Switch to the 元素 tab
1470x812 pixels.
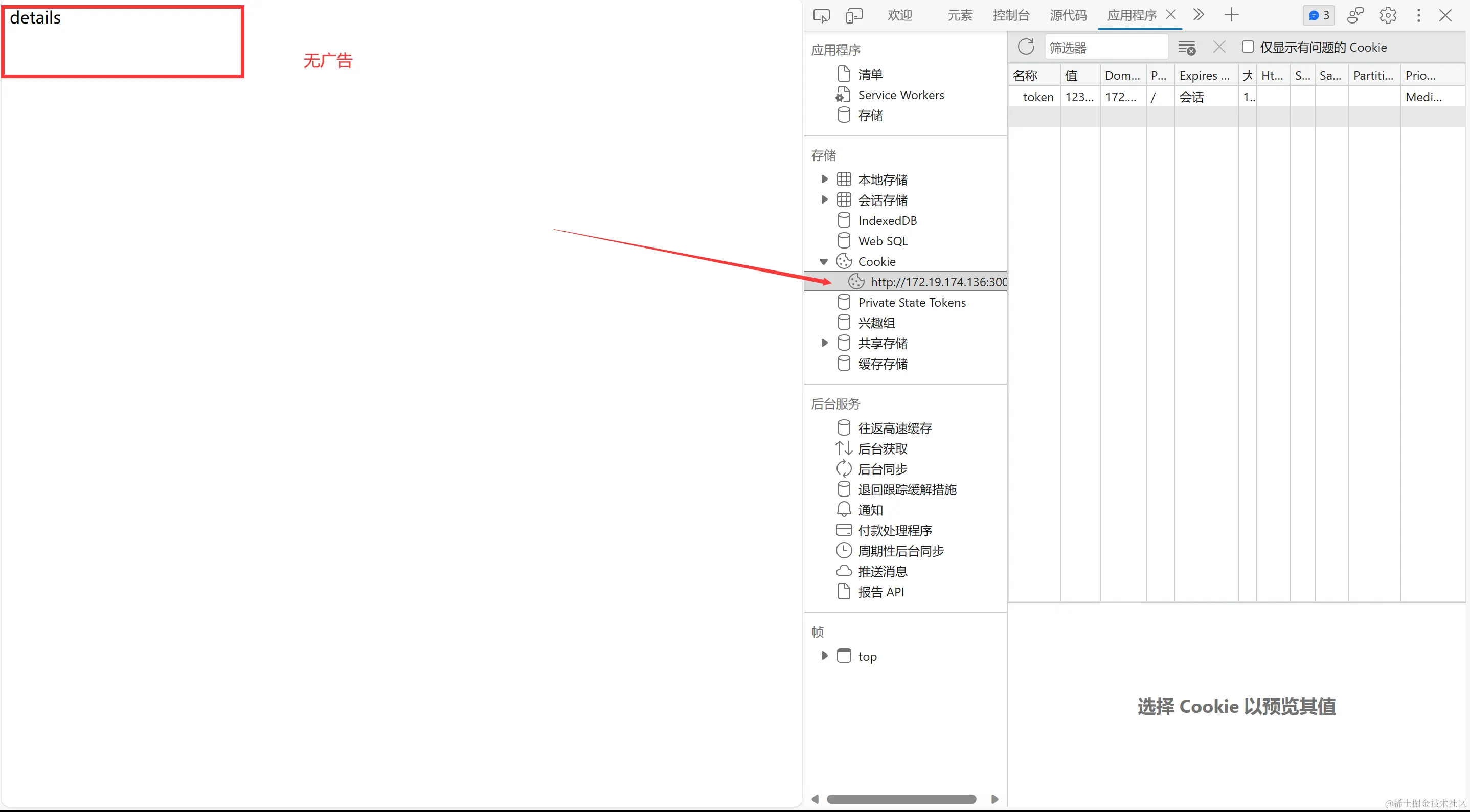tap(960, 15)
